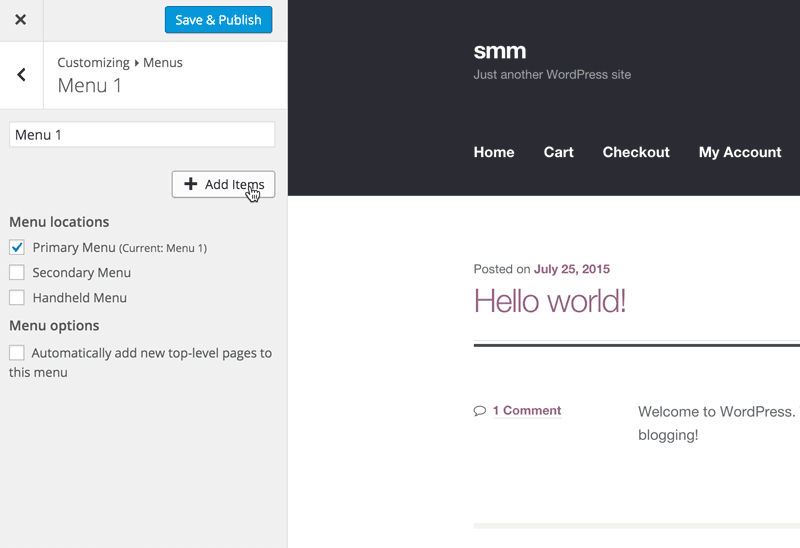Open the My Account menu item

[x=740, y=152]
